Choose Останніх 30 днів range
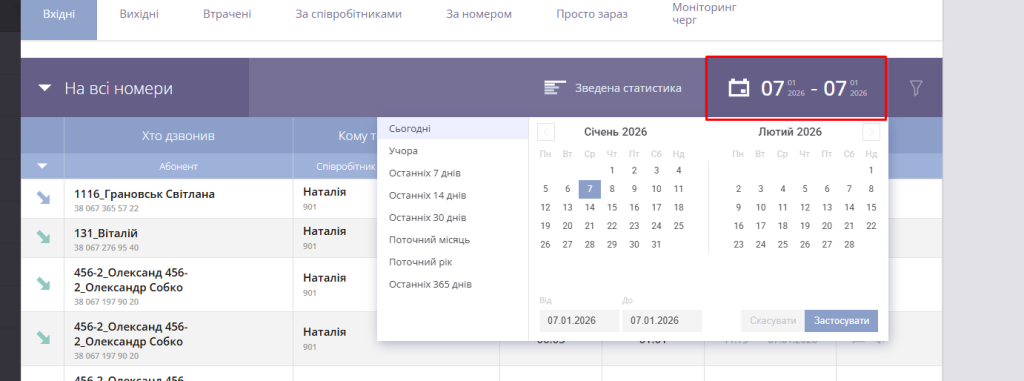 [x=453, y=218]
